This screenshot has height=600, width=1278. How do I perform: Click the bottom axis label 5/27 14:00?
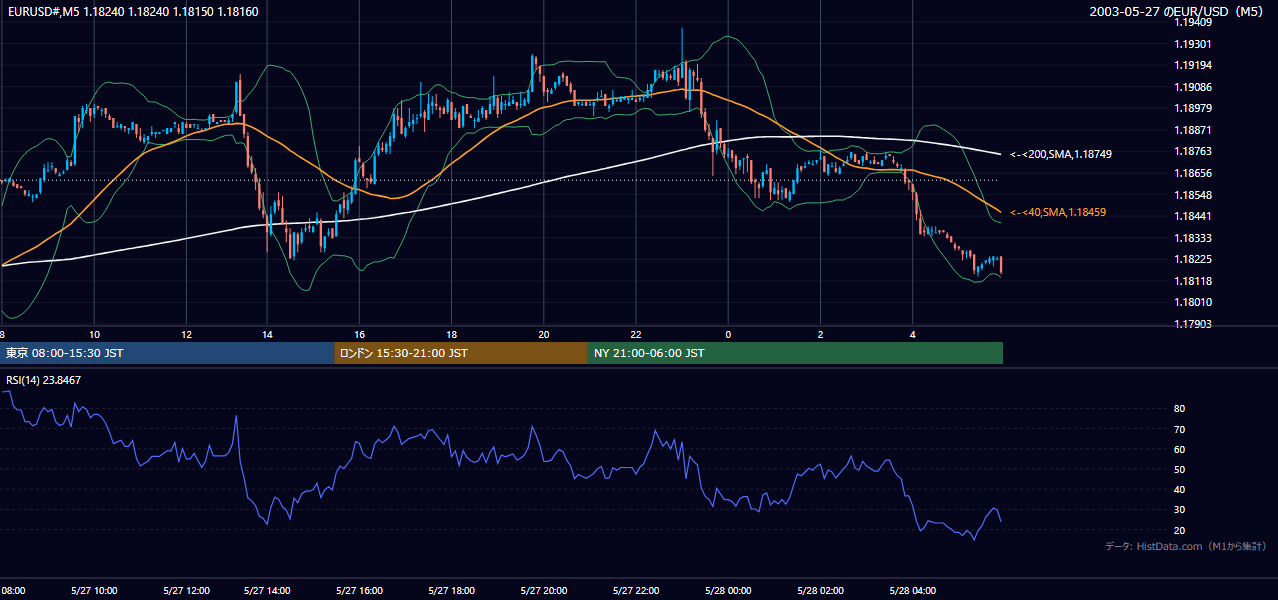pos(267,590)
